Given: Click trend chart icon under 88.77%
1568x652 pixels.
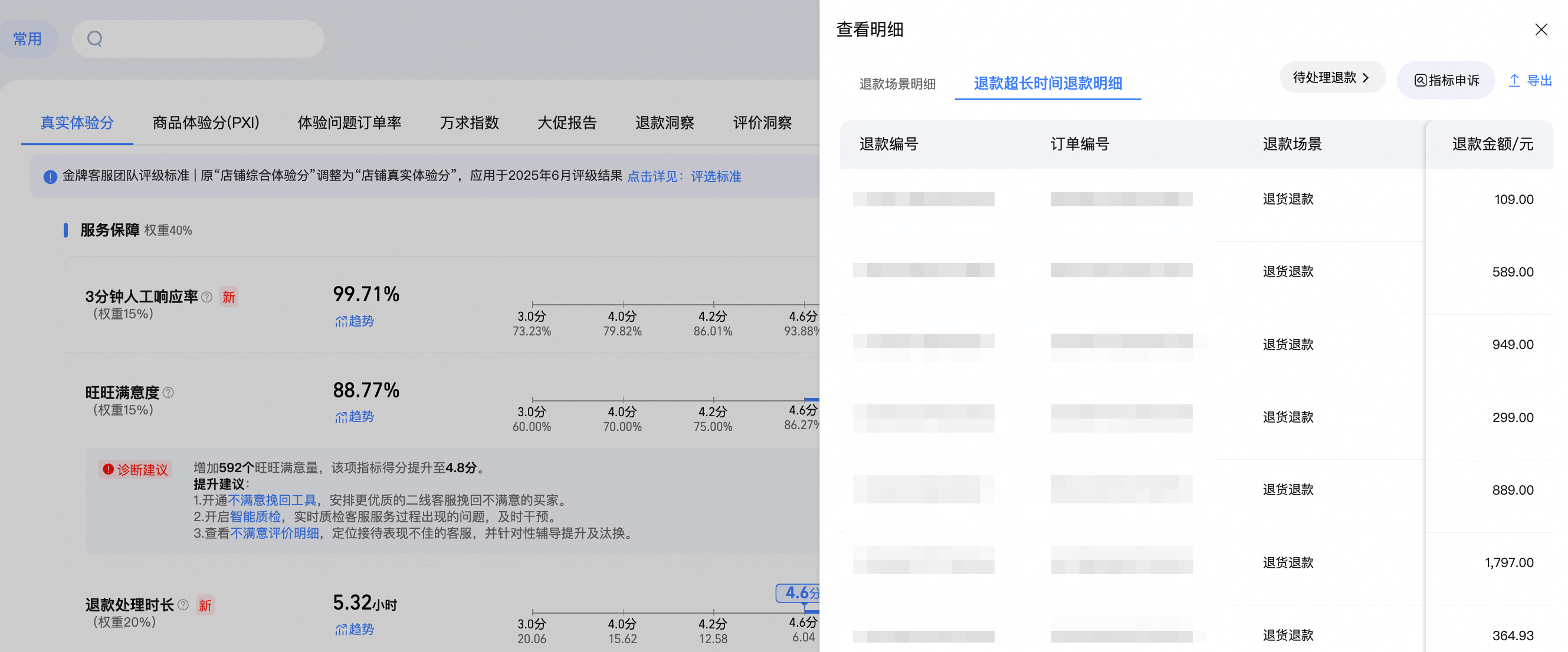Looking at the screenshot, I should [341, 417].
